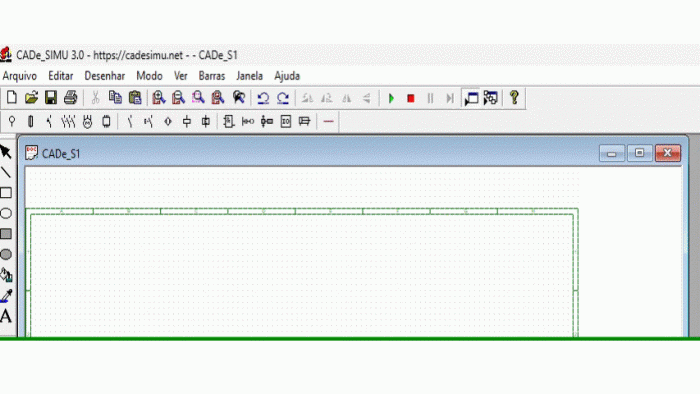
Task: Paste from clipboard with the paste icon
Action: click(135, 98)
